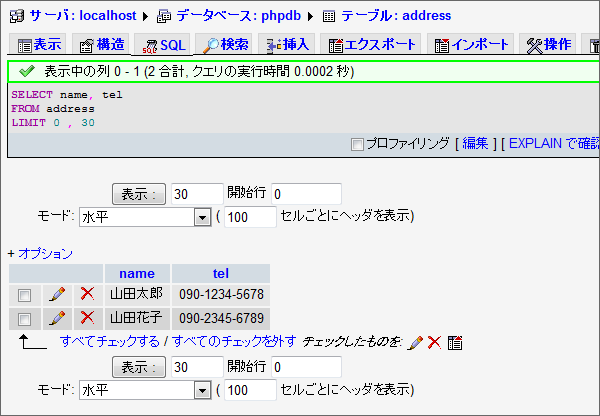
Task: Click the cell 090-1234-5678
Action: coord(221,294)
